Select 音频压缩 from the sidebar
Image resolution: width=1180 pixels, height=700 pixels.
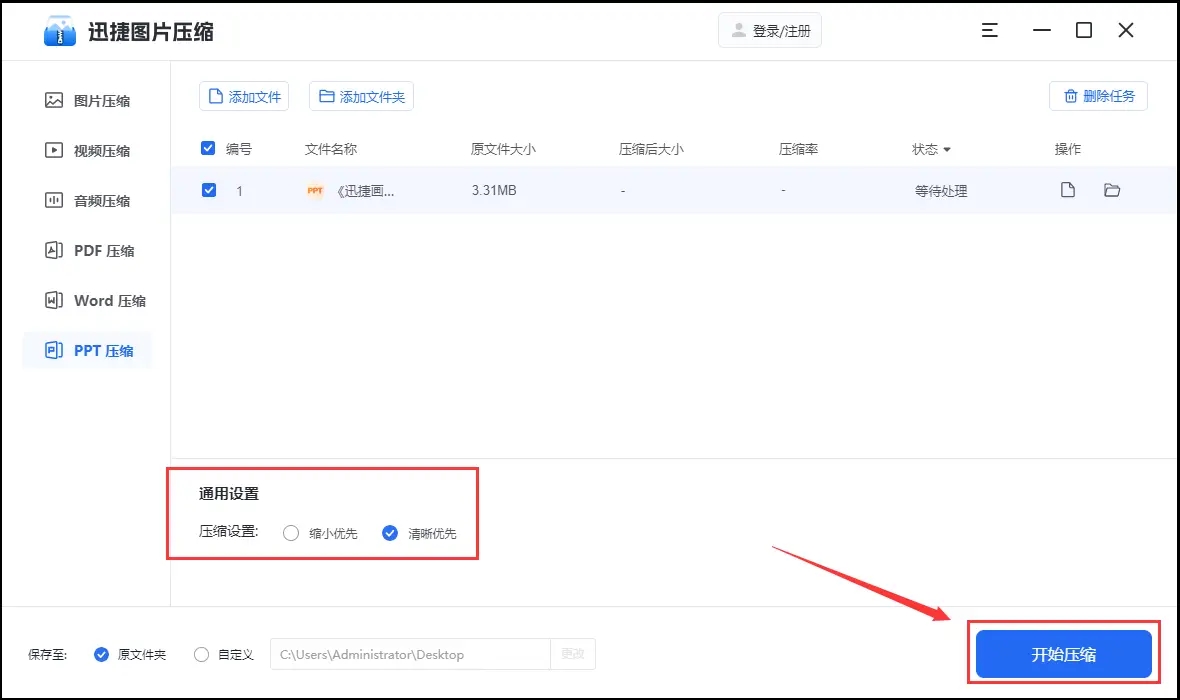pos(88,201)
